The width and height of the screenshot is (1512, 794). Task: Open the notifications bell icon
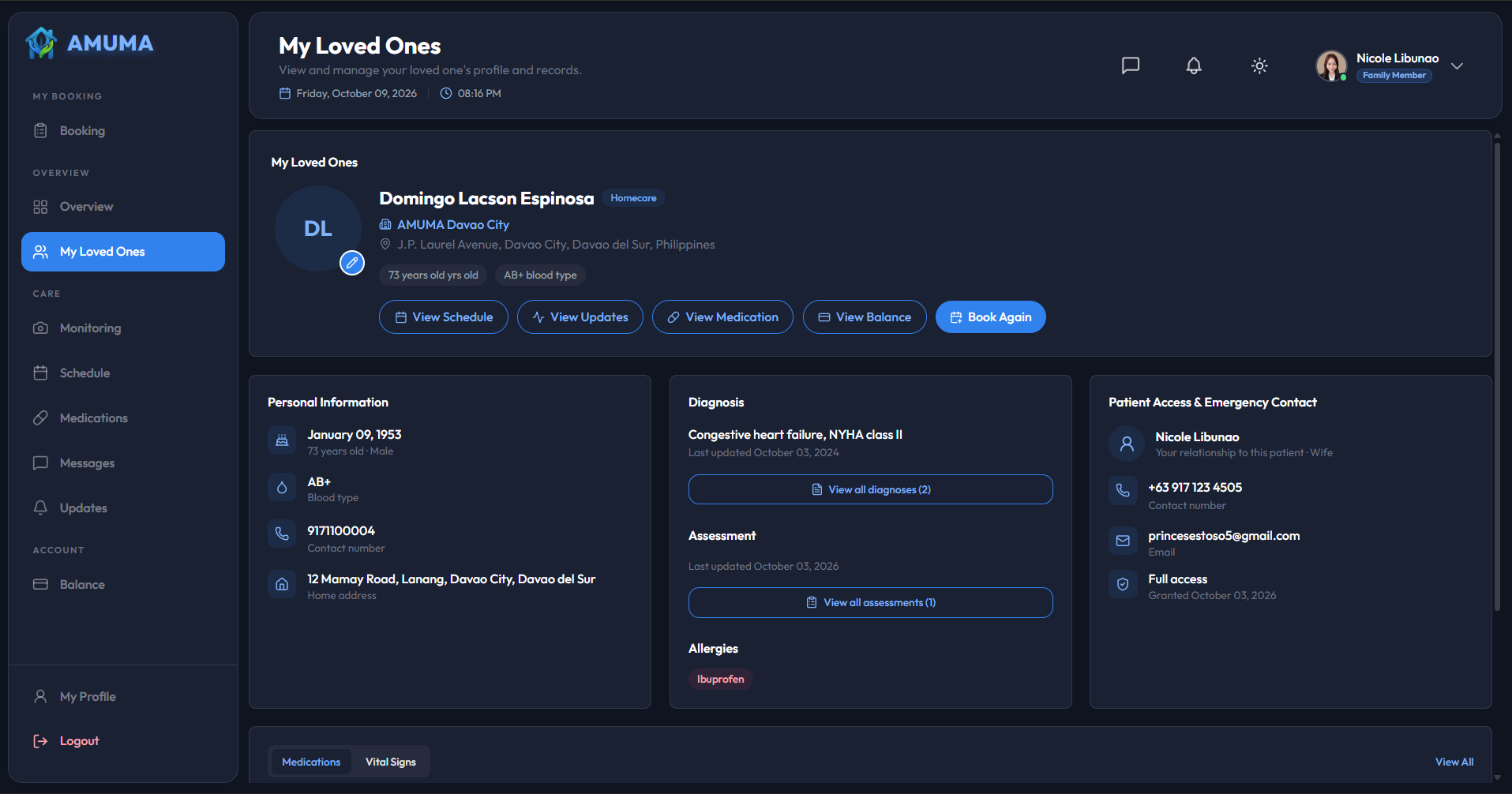point(1194,66)
